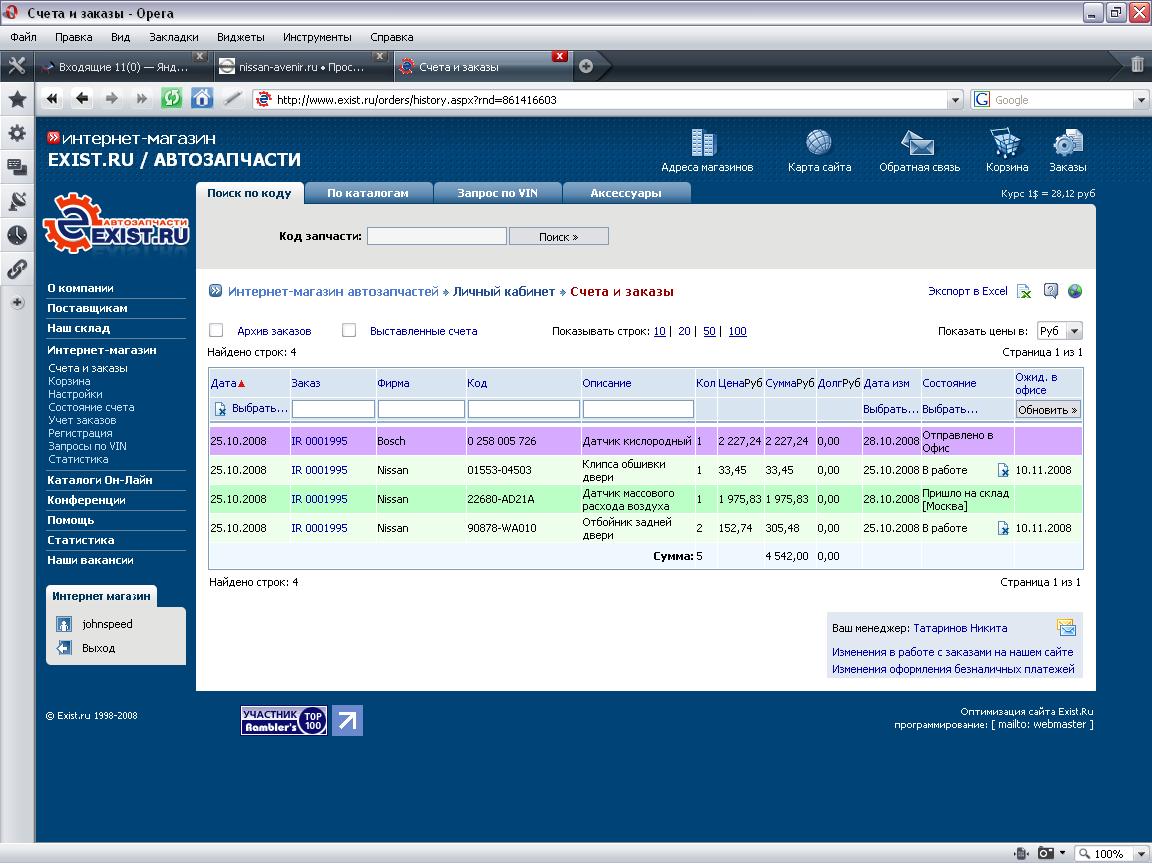
Task: Open the currency Руб dropdown
Action: tap(1059, 331)
